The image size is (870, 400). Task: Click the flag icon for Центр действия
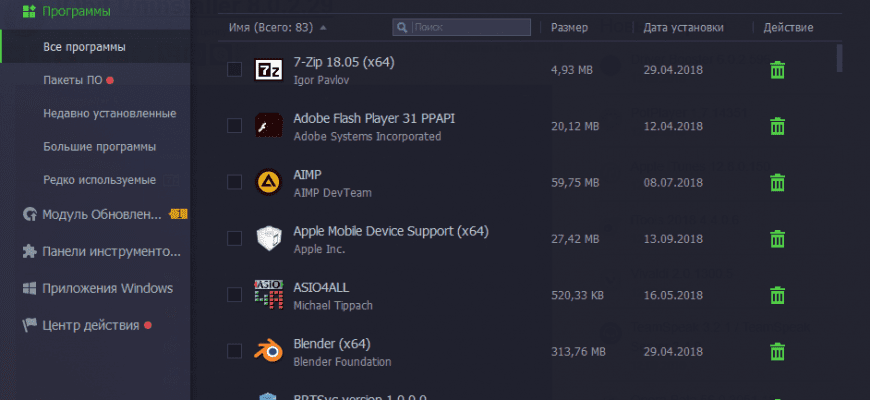[29, 326]
